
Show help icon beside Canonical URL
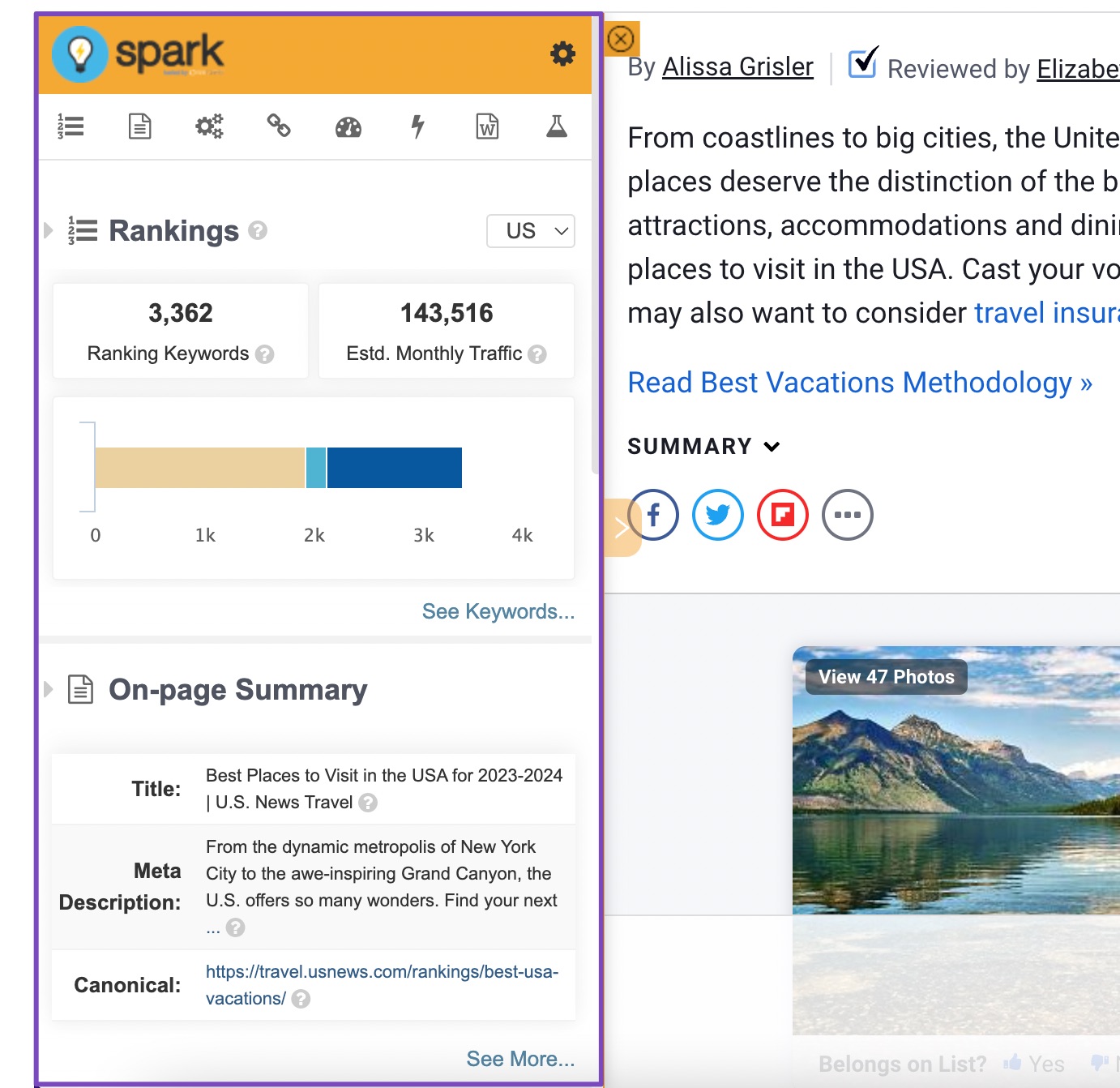pyautogui.click(x=301, y=999)
